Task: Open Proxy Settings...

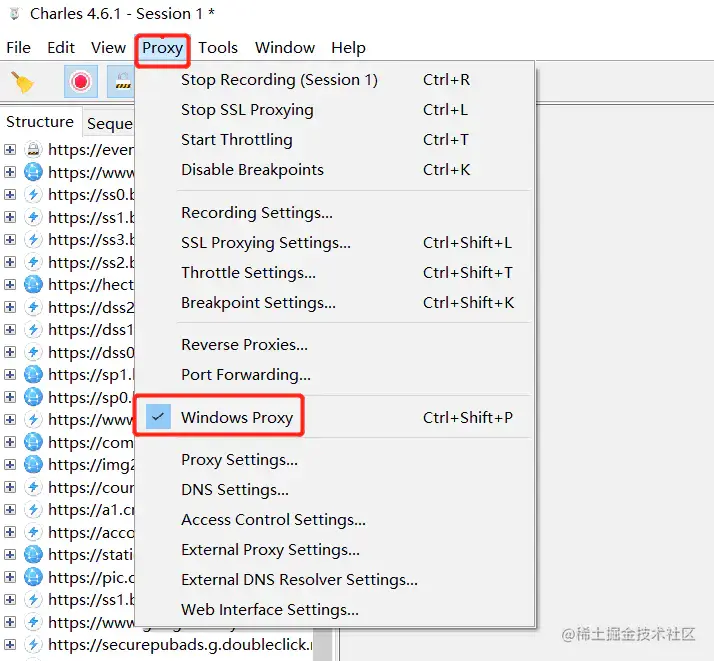Action: click(334, 460)
